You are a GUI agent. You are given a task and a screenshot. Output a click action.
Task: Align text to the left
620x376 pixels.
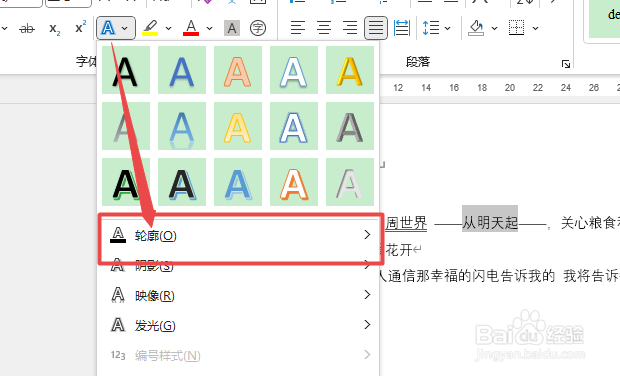(x=298, y=28)
